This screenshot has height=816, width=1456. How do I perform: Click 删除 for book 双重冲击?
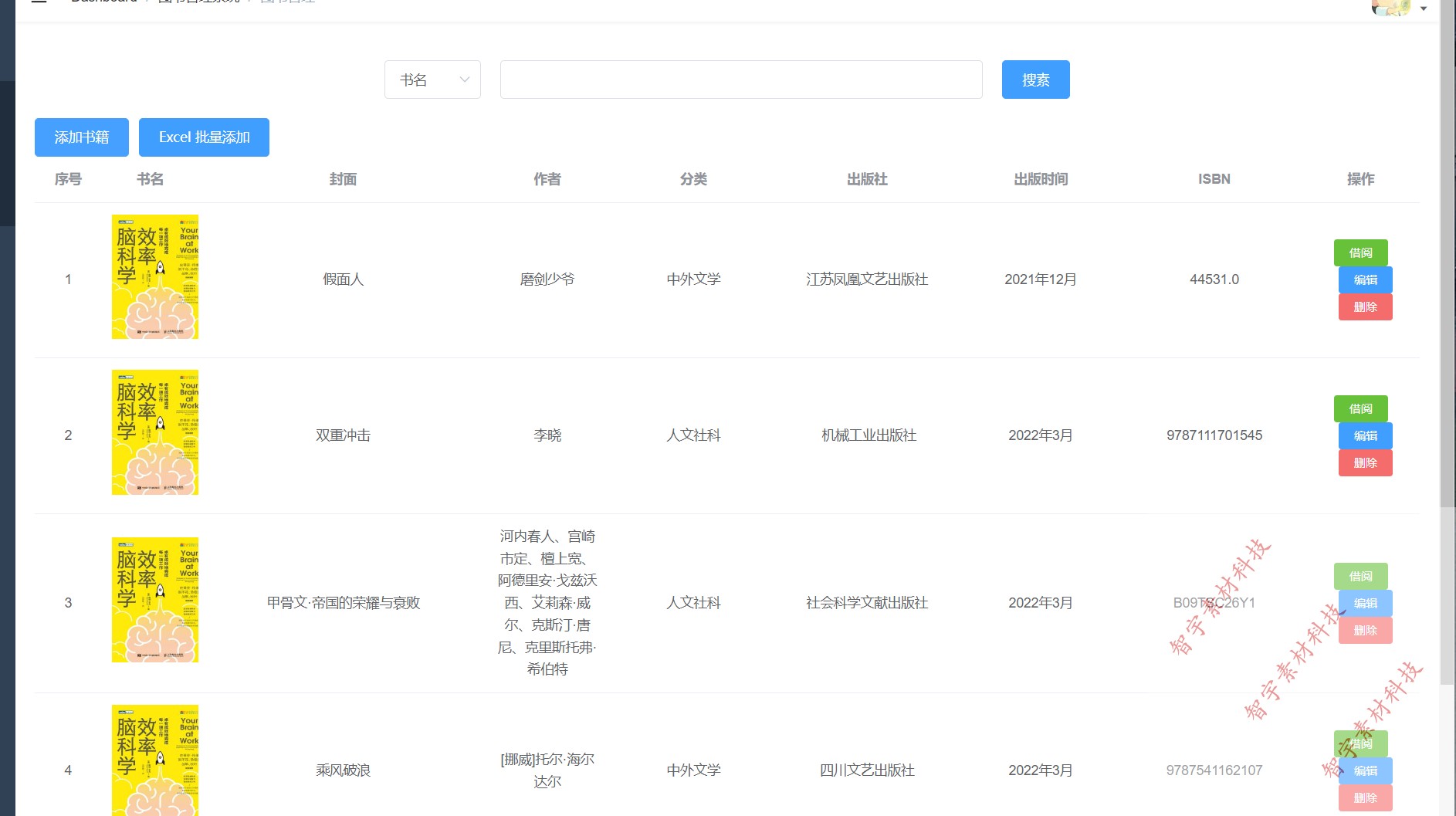point(1365,462)
